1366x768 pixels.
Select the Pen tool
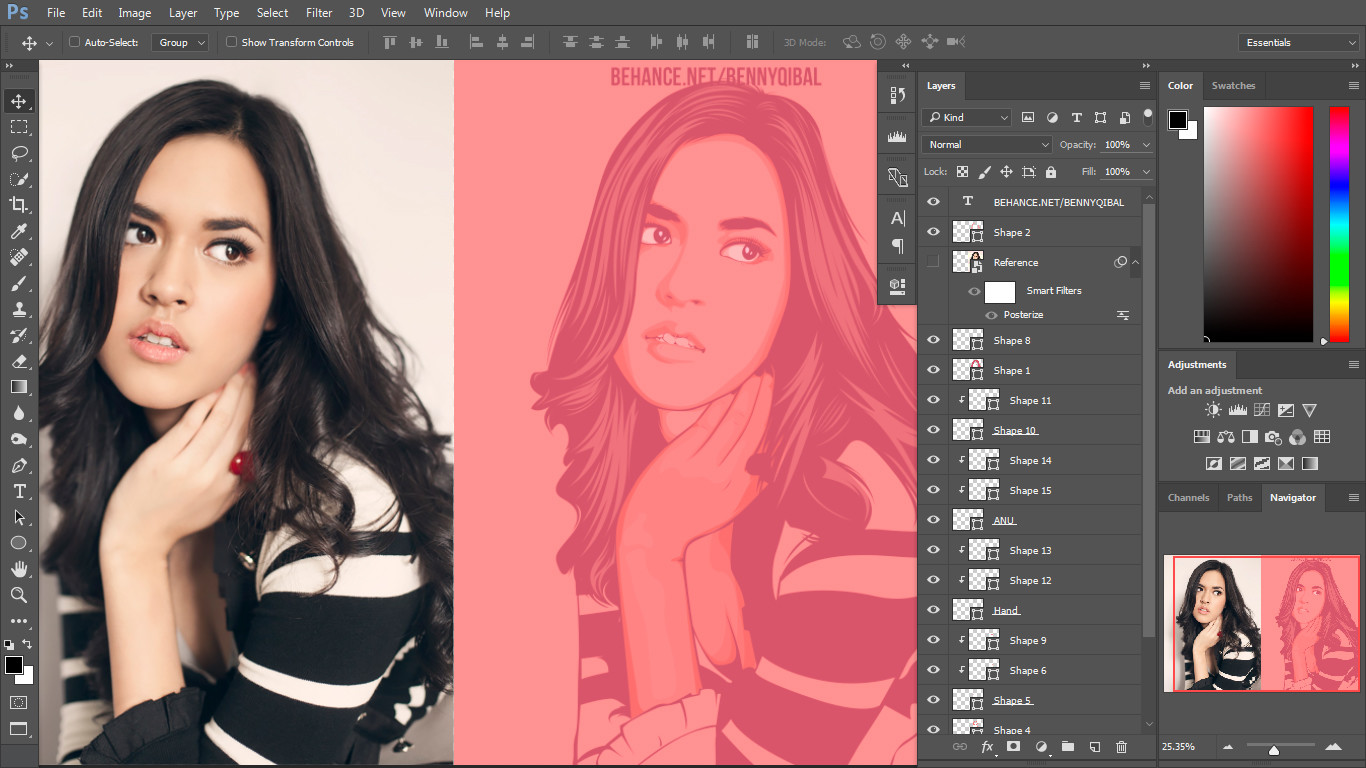[19, 466]
